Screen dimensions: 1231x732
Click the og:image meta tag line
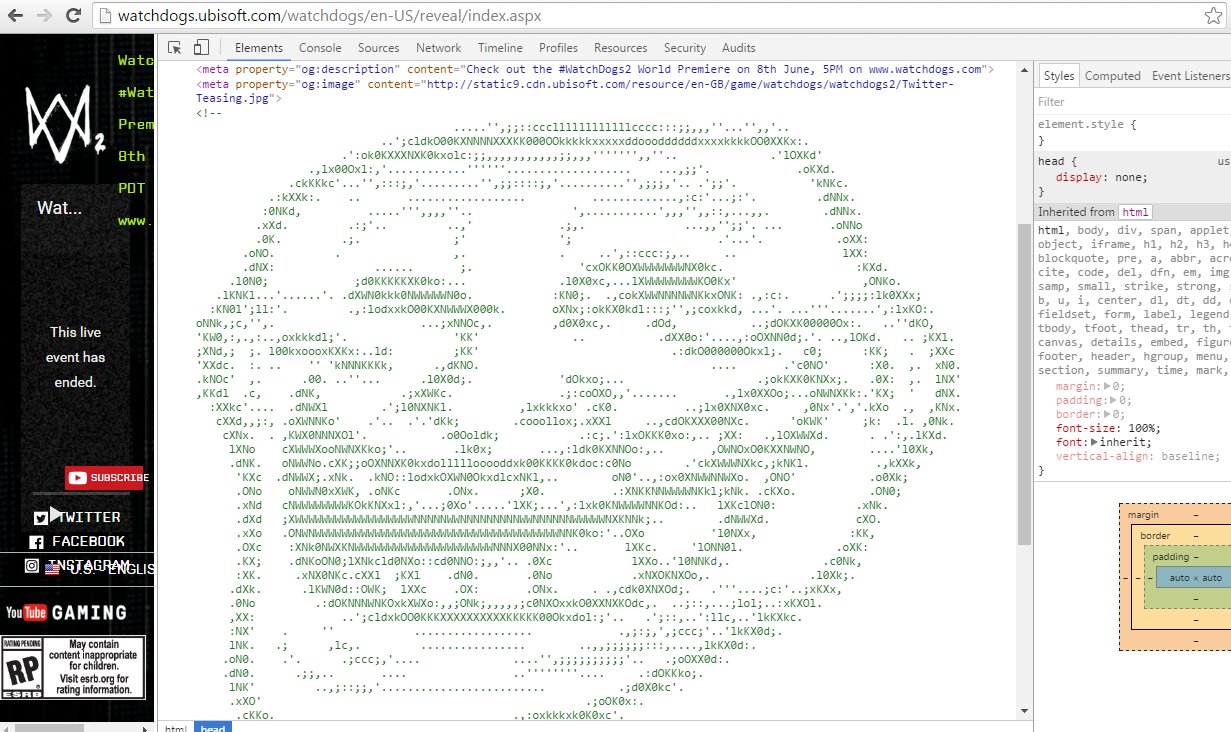pos(576,91)
